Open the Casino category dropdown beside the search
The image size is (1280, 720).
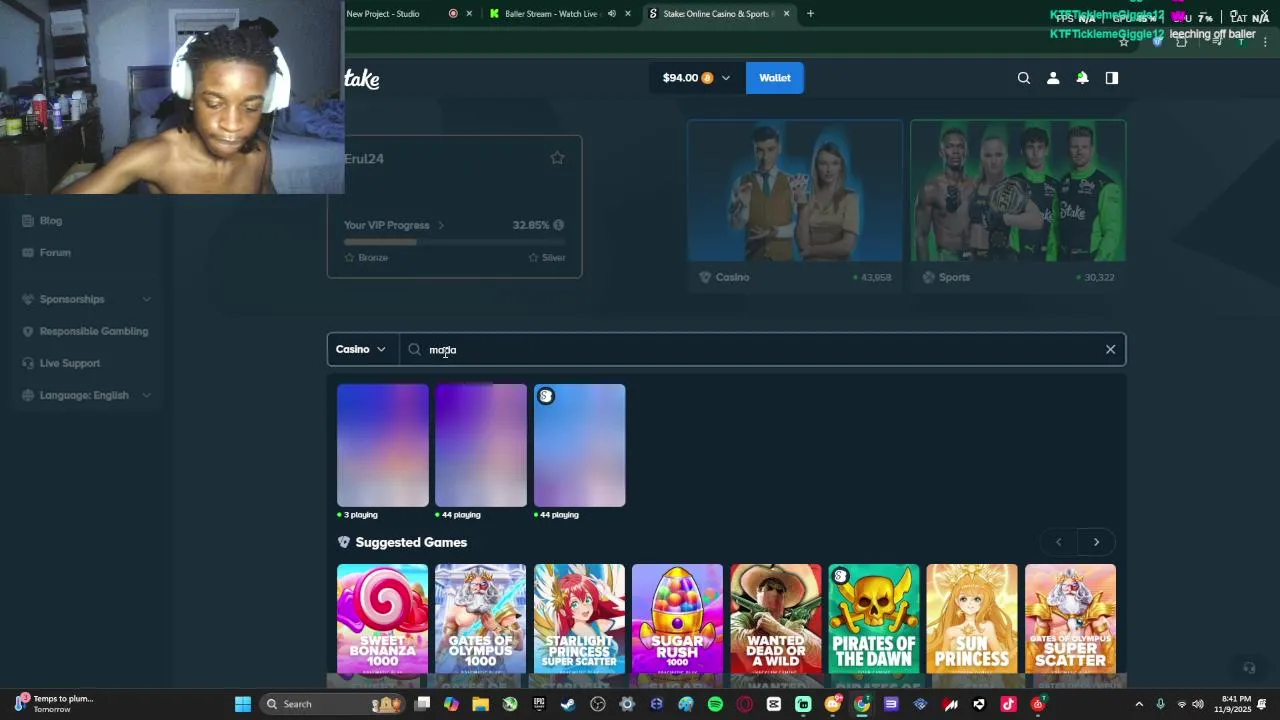(x=361, y=349)
